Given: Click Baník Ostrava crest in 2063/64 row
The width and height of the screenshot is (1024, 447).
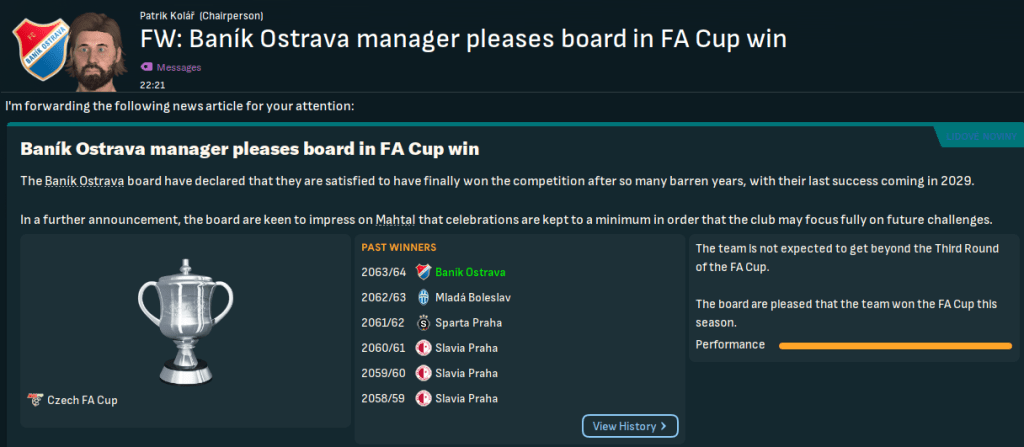Looking at the screenshot, I should pyautogui.click(x=423, y=272).
